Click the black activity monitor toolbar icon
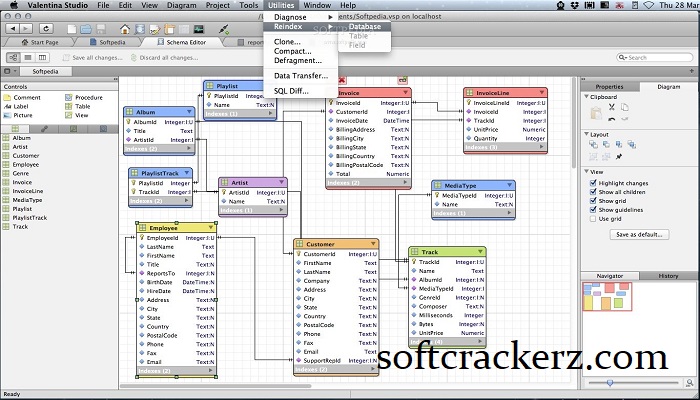 point(198,29)
